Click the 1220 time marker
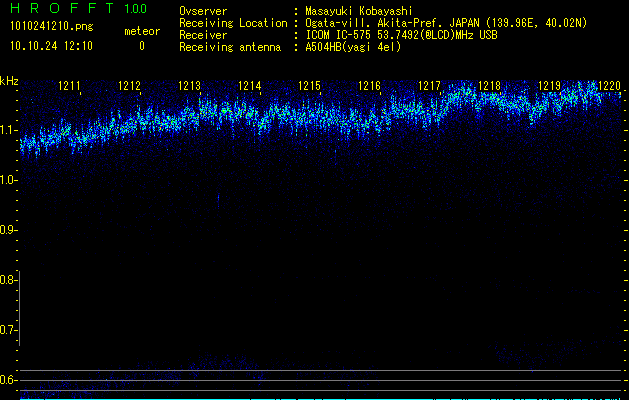 [x=609, y=86]
